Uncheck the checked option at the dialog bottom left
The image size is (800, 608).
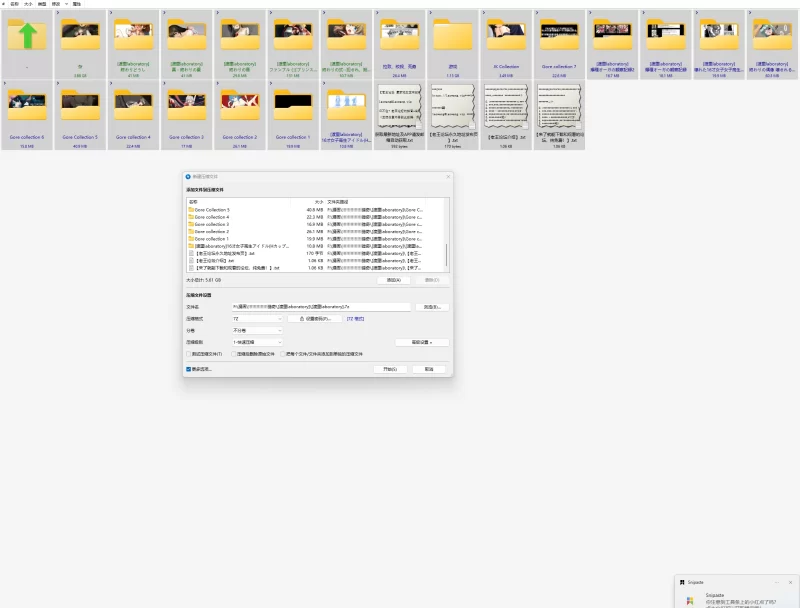pos(189,369)
